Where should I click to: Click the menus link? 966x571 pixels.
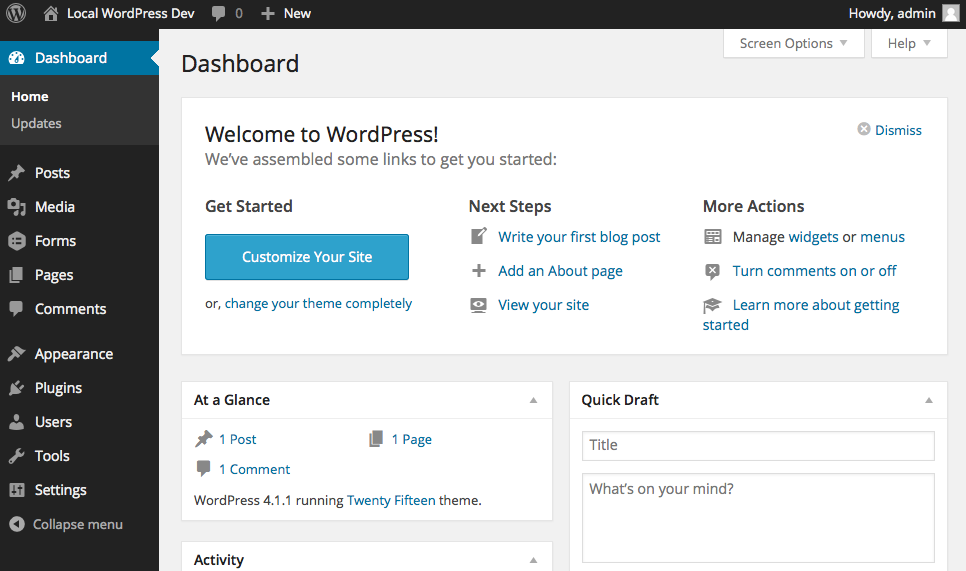tap(882, 237)
